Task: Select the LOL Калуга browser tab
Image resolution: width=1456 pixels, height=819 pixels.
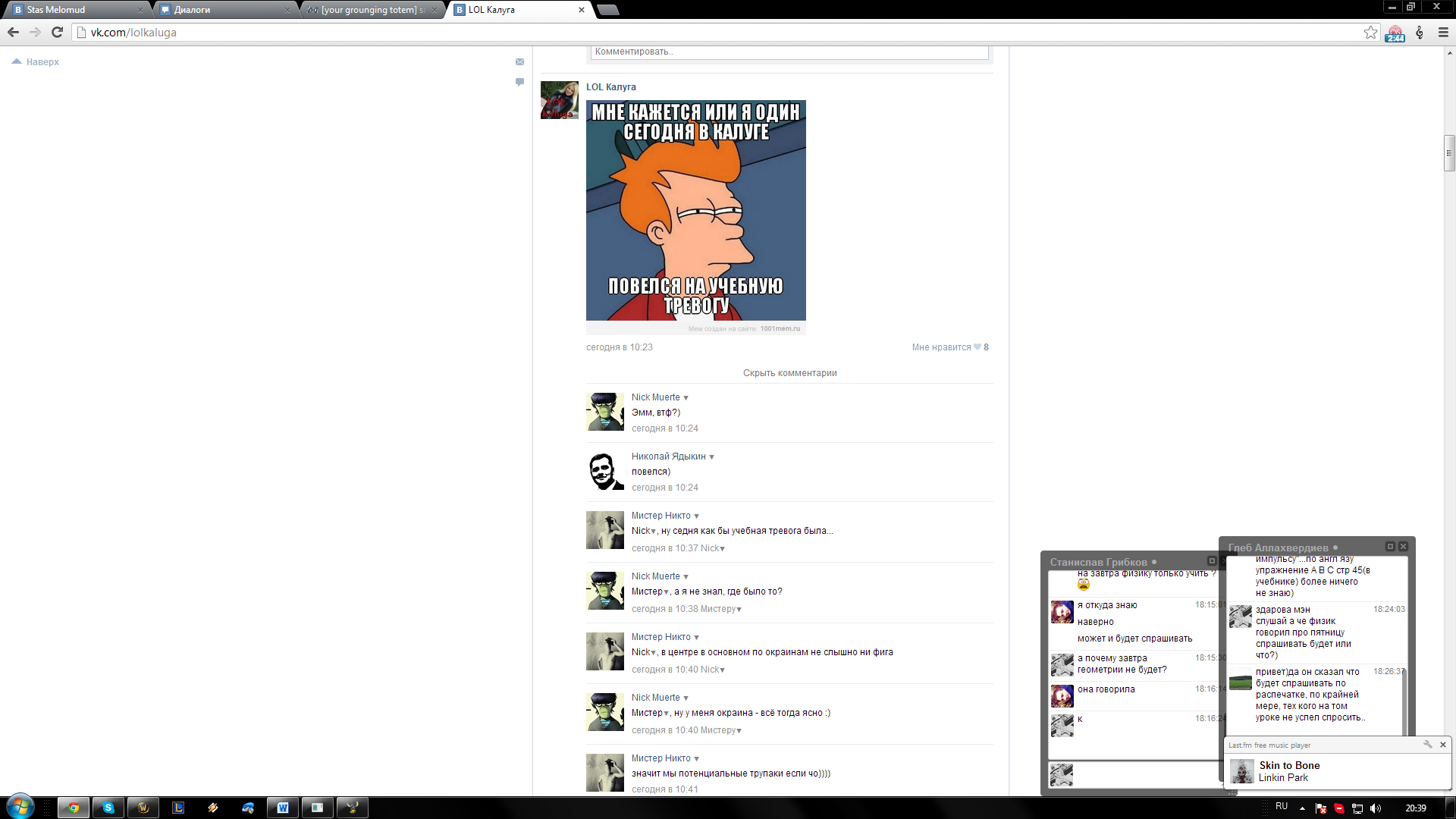Action: tap(519, 10)
